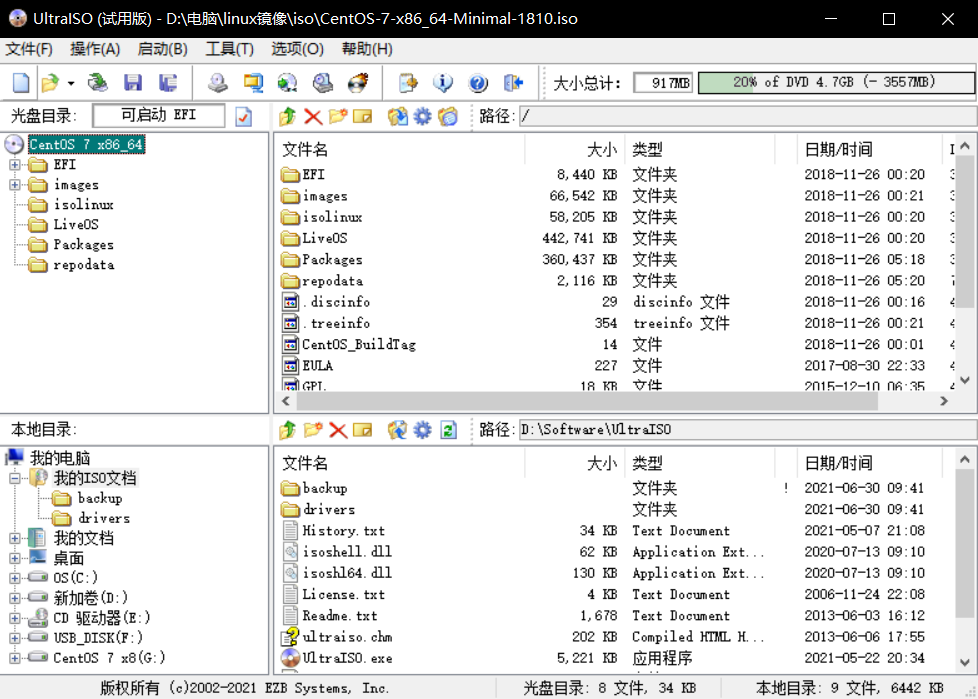Open the 操作(A) menu
Image resolution: width=978 pixels, height=699 pixels.
click(95, 49)
